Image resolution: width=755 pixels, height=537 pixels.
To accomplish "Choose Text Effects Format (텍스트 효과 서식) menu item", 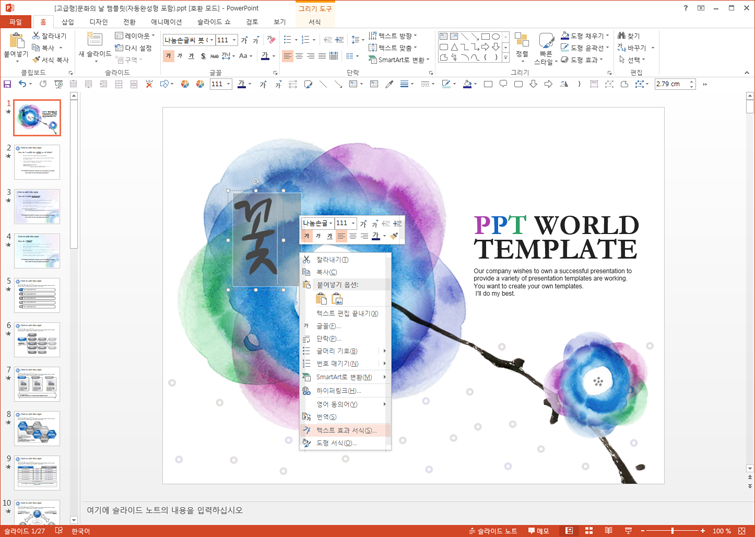I will (345, 430).
